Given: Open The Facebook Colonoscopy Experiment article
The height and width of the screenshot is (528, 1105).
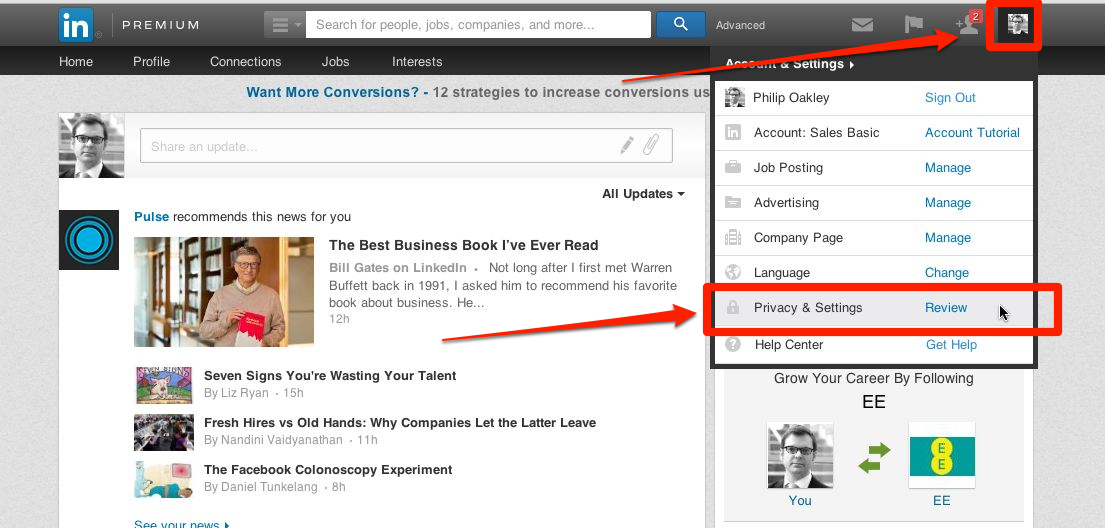Looking at the screenshot, I should (x=328, y=469).
